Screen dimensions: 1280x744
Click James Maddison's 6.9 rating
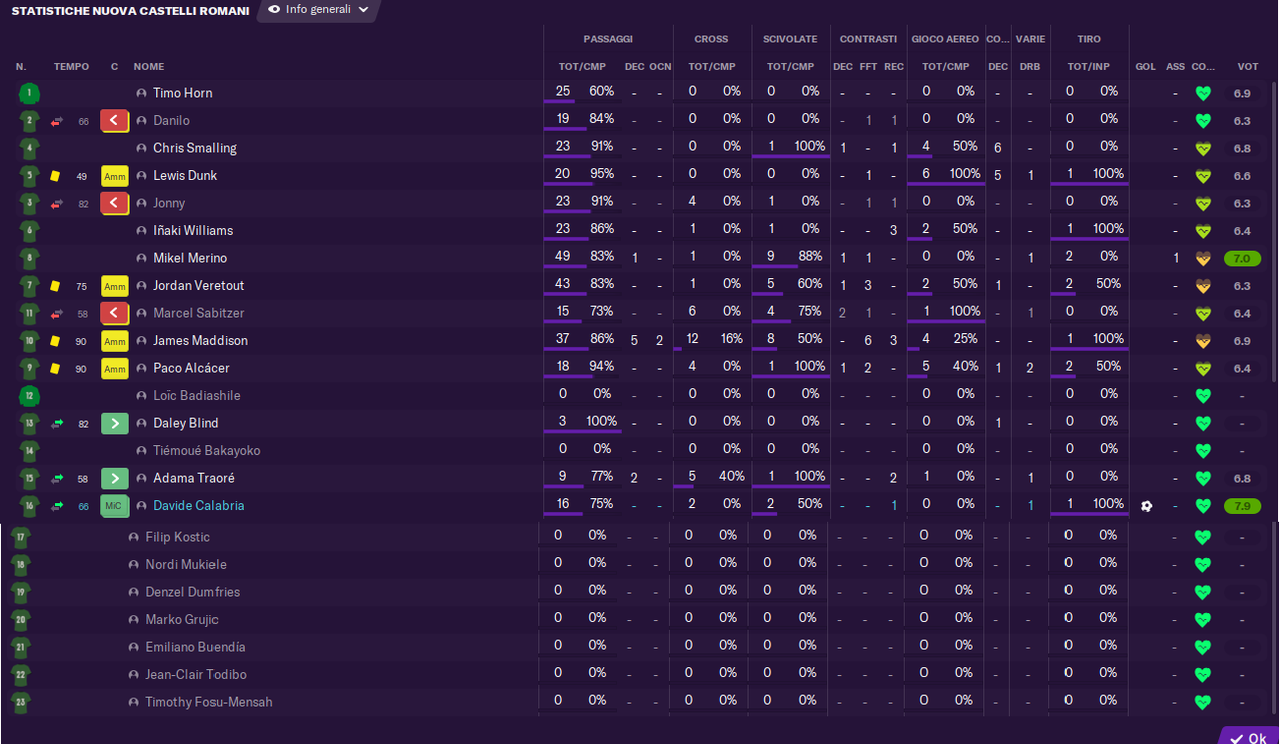[1242, 341]
